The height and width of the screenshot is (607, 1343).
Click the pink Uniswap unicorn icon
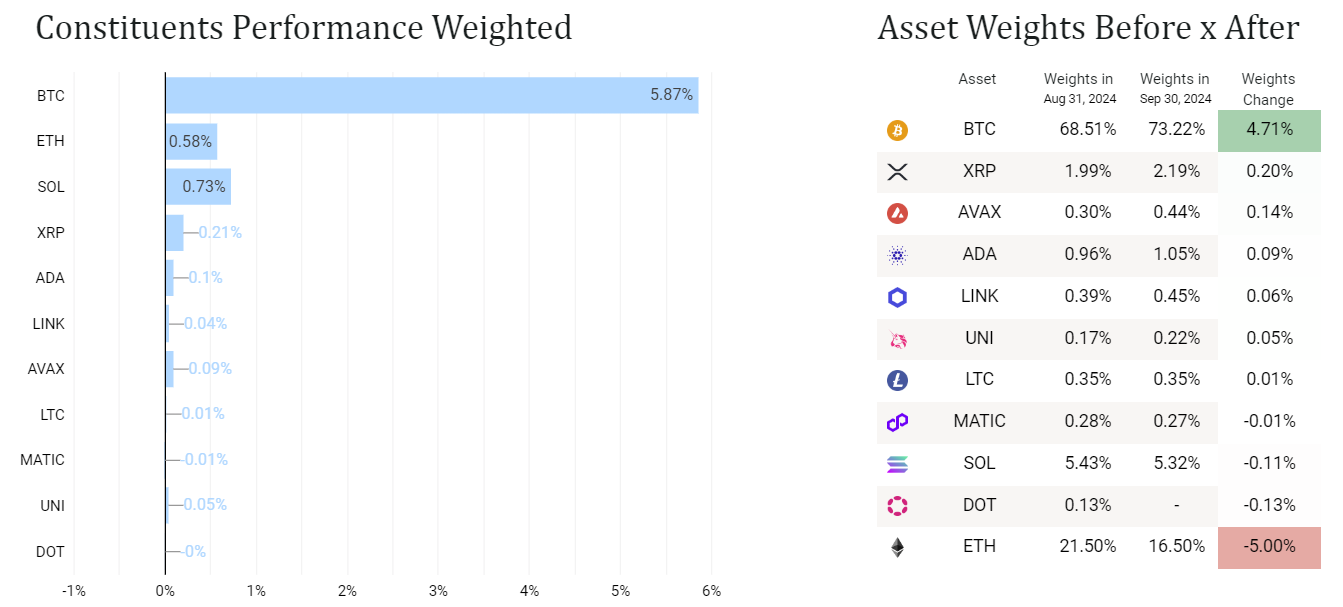(897, 339)
